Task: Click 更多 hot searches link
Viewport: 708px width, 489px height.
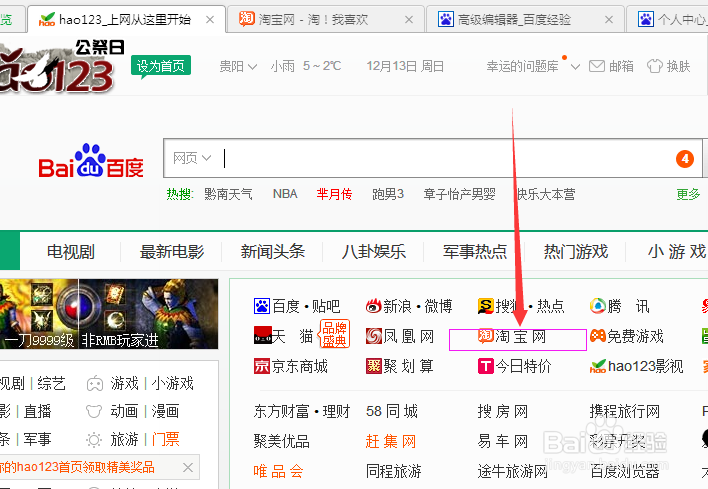Action: pos(688,194)
